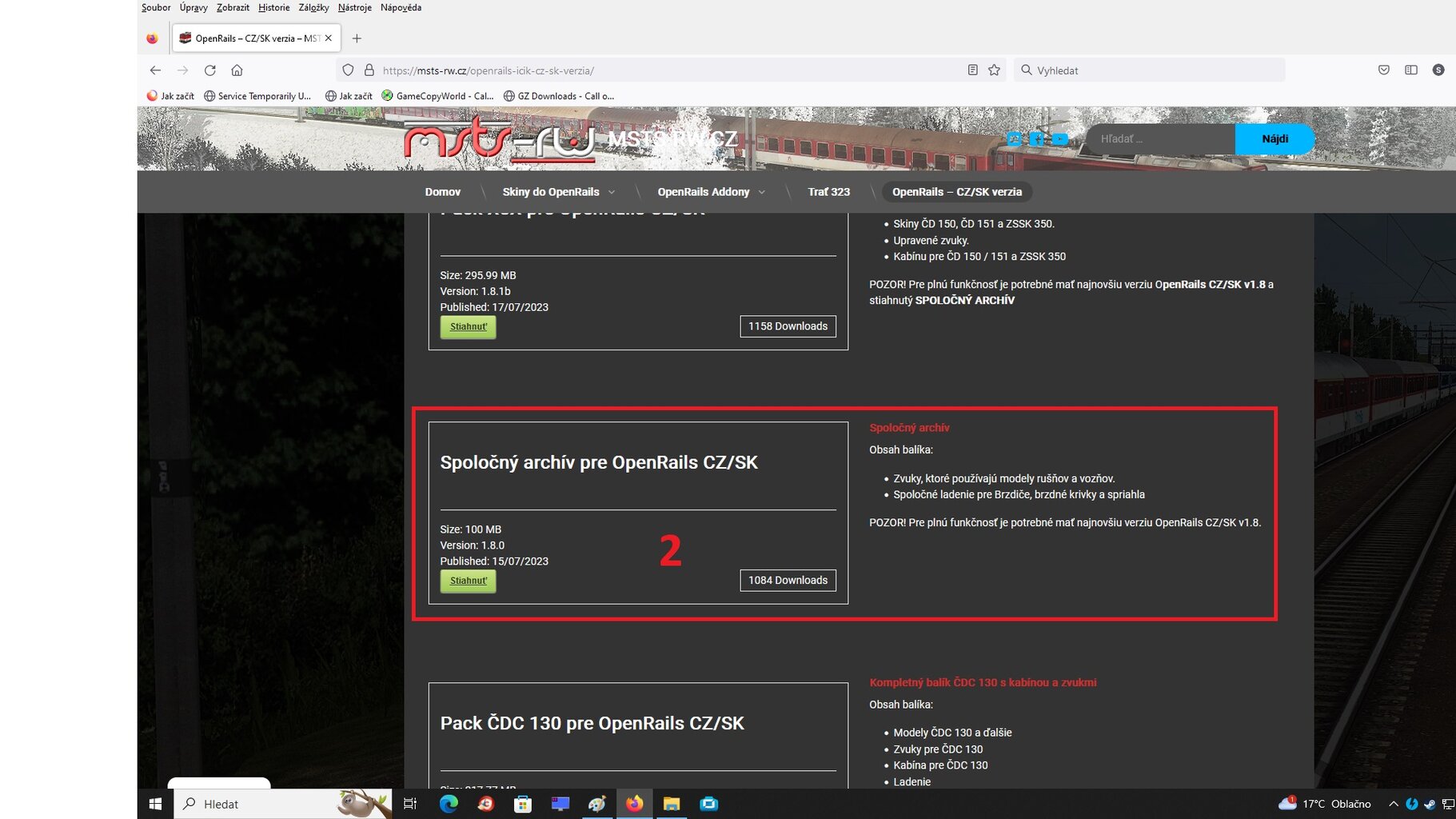Click the blue lightning tray icon
Image resolution: width=1456 pixels, height=819 pixels.
[x=1412, y=804]
